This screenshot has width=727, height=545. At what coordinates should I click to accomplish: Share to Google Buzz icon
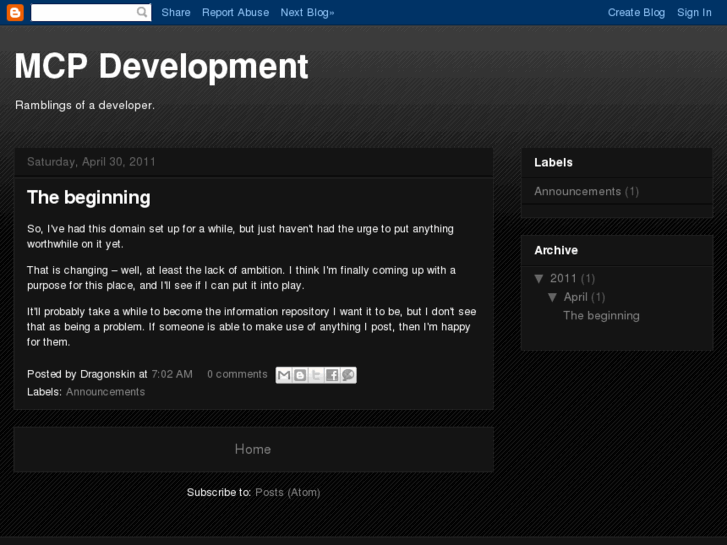pyautogui.click(x=348, y=375)
